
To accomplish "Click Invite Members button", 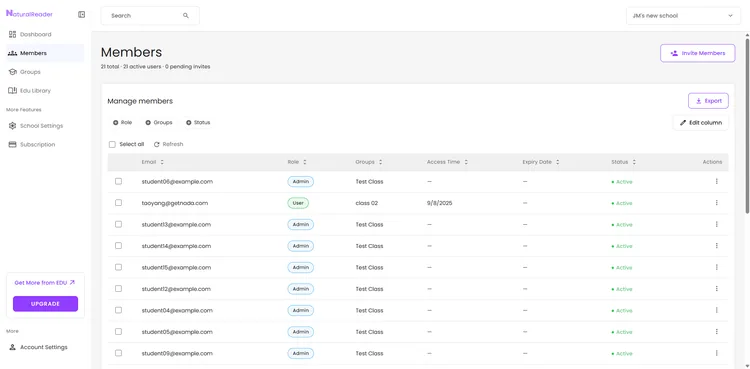I will 697,53.
